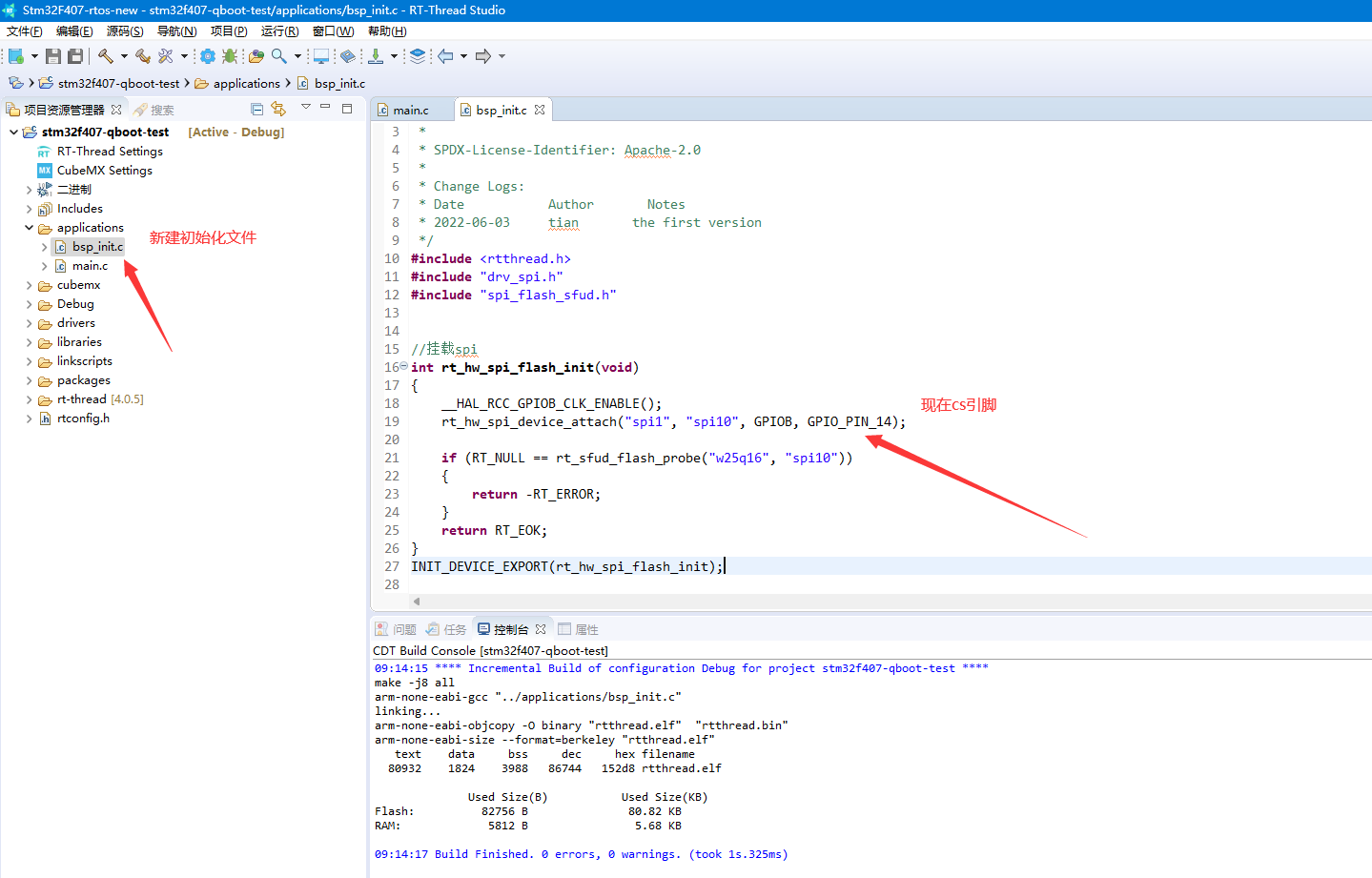Click Collapse All in project explorer

pyautogui.click(x=257, y=109)
